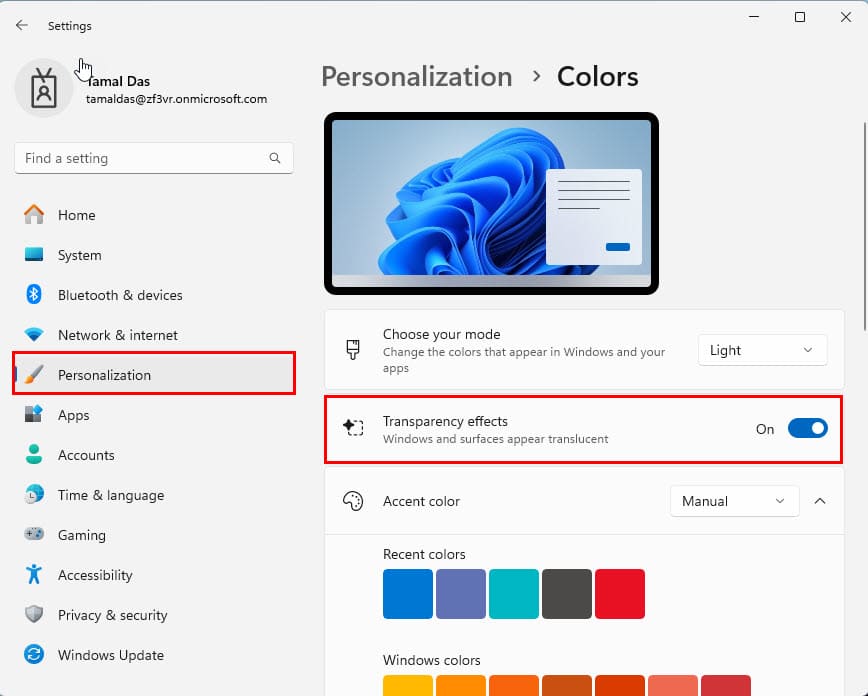Go to System settings
868x696 pixels.
tap(153, 255)
